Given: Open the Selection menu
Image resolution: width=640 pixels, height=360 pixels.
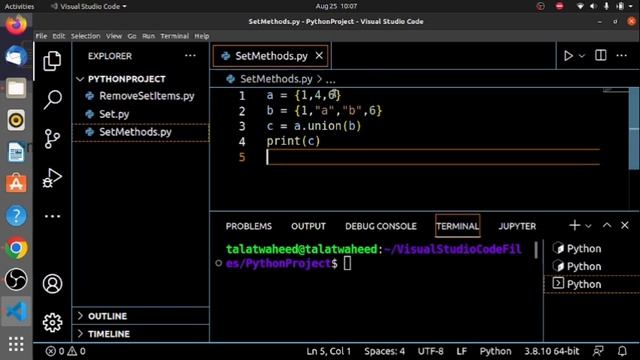Looking at the screenshot, I should (x=85, y=36).
